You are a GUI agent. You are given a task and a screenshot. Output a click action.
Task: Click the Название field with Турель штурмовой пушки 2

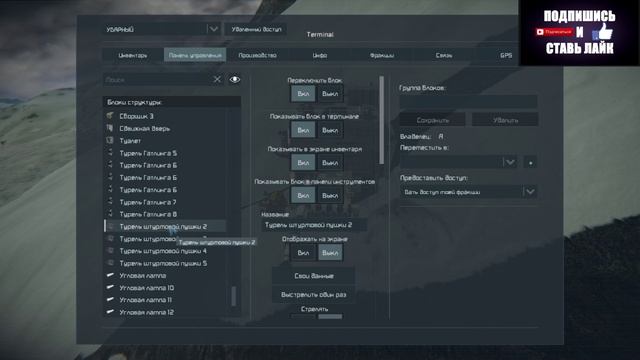point(314,225)
